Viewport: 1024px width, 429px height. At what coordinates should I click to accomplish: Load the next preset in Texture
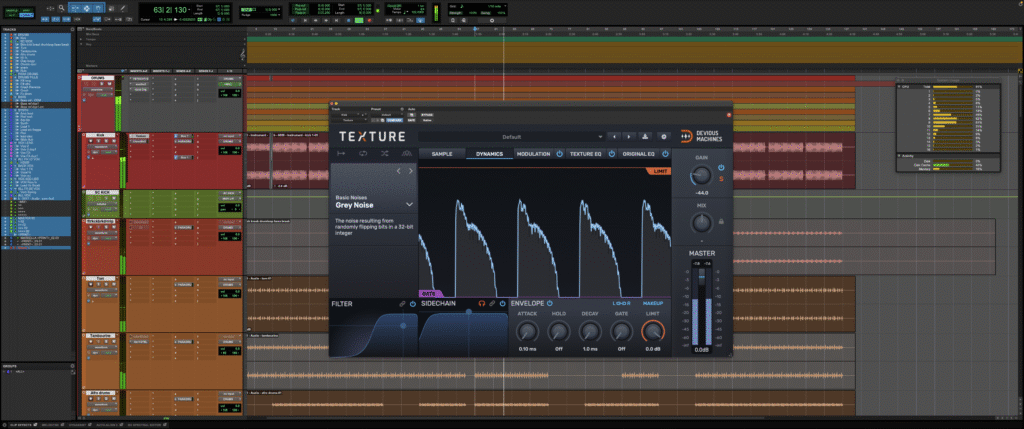[629, 136]
